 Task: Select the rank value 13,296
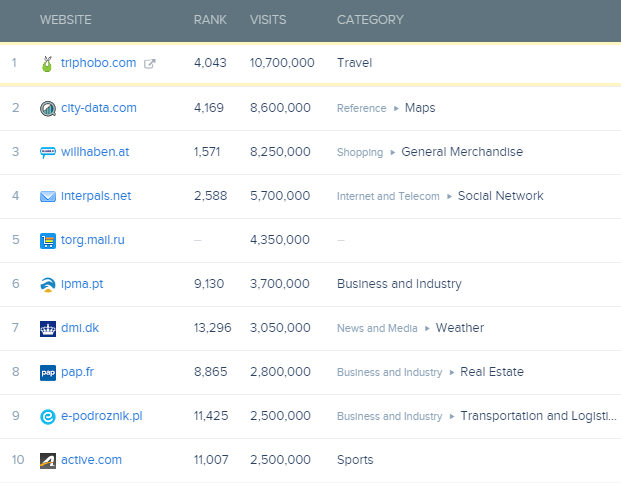click(x=212, y=327)
